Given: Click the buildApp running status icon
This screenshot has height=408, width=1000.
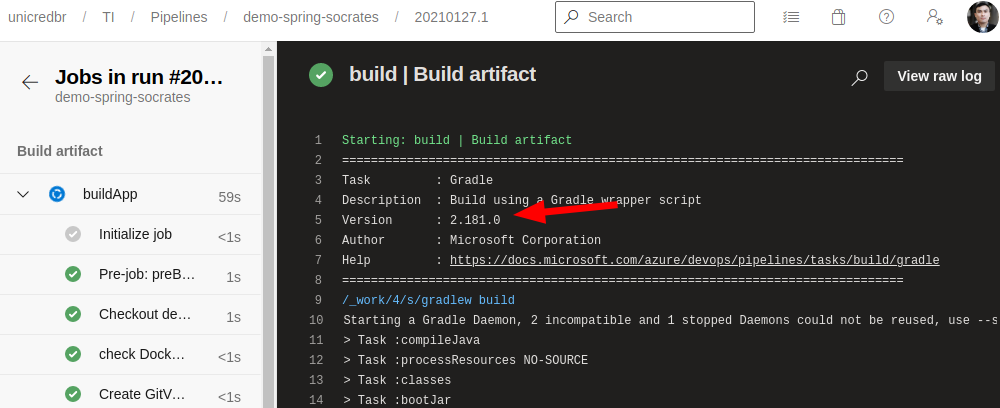Looking at the screenshot, I should point(57,194).
